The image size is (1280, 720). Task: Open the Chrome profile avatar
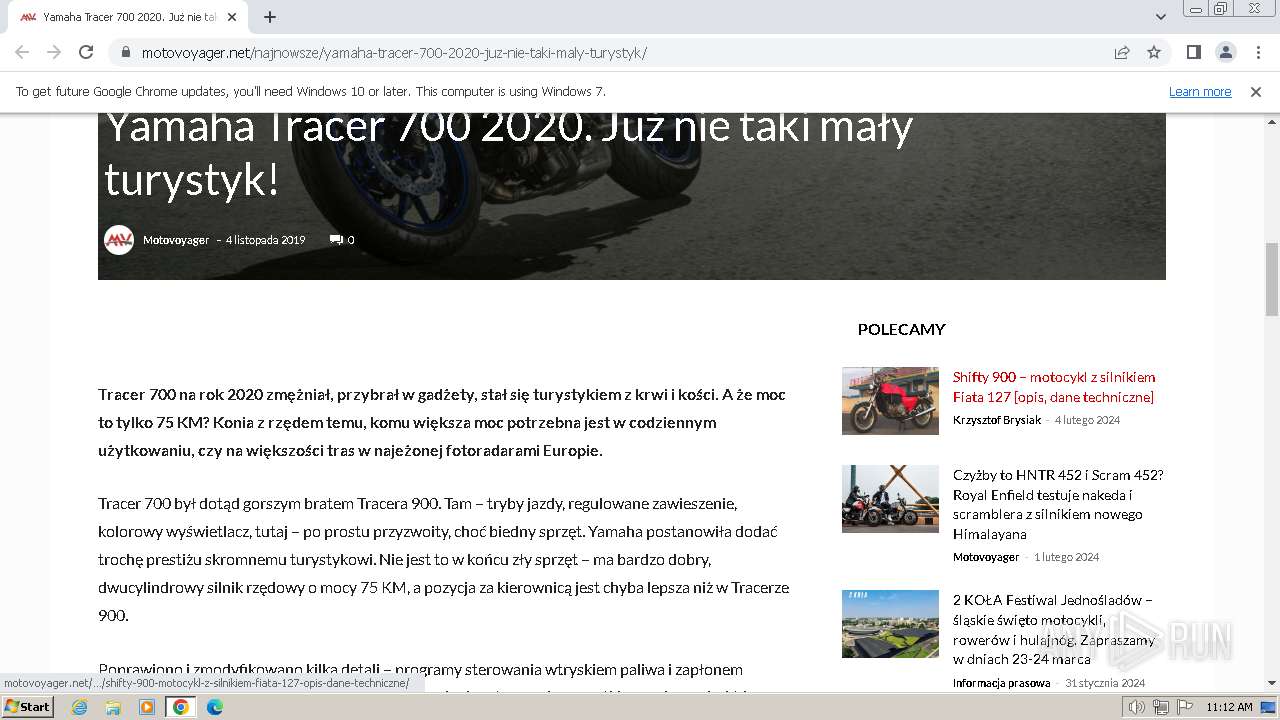point(1225,52)
